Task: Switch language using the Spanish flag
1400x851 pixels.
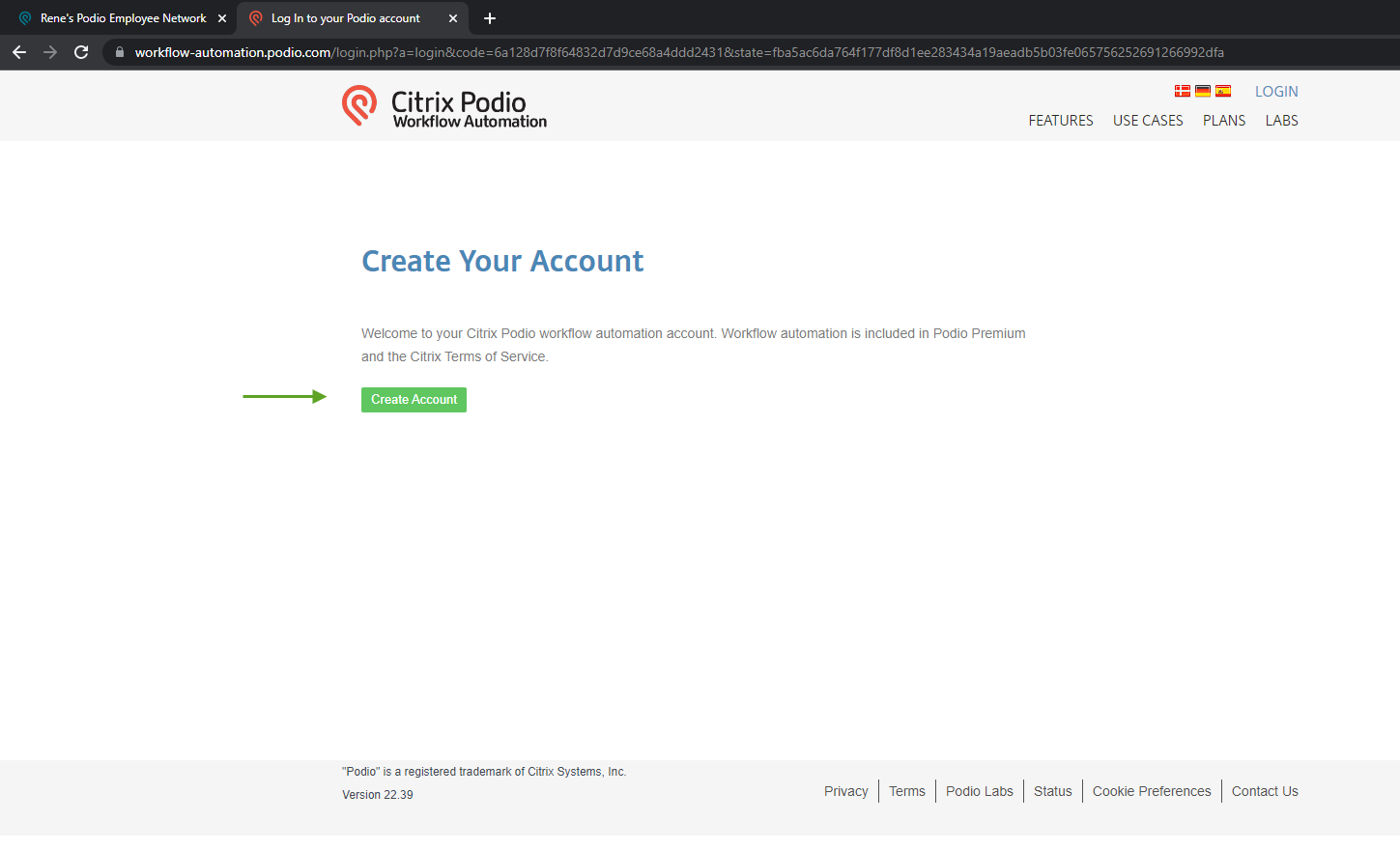Action: pos(1223,91)
